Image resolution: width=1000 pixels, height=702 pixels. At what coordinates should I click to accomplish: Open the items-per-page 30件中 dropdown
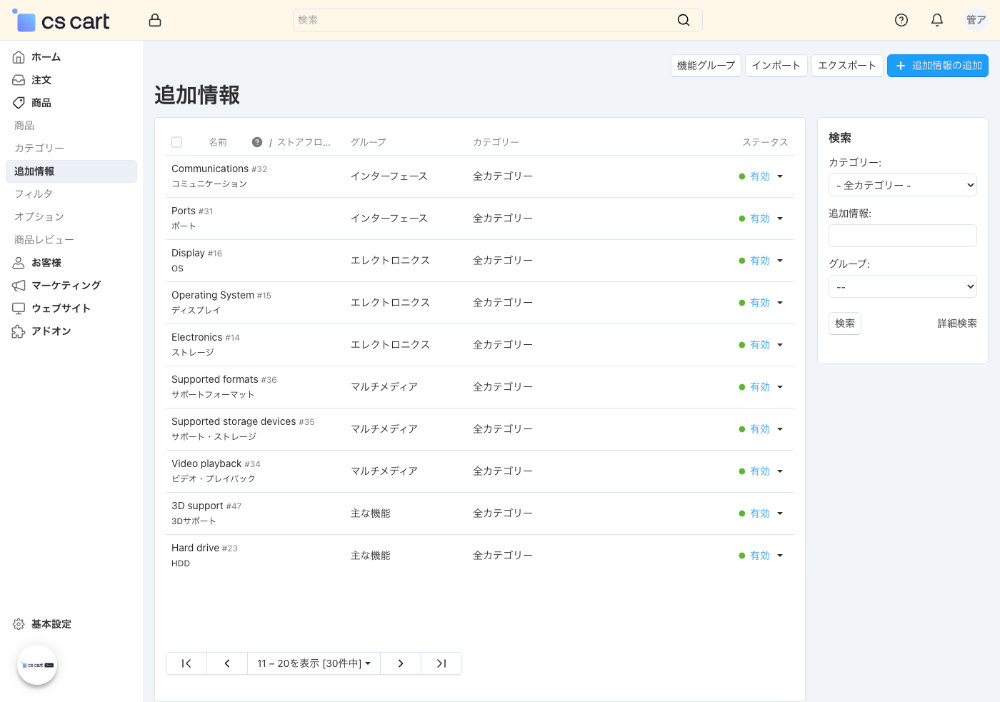314,663
